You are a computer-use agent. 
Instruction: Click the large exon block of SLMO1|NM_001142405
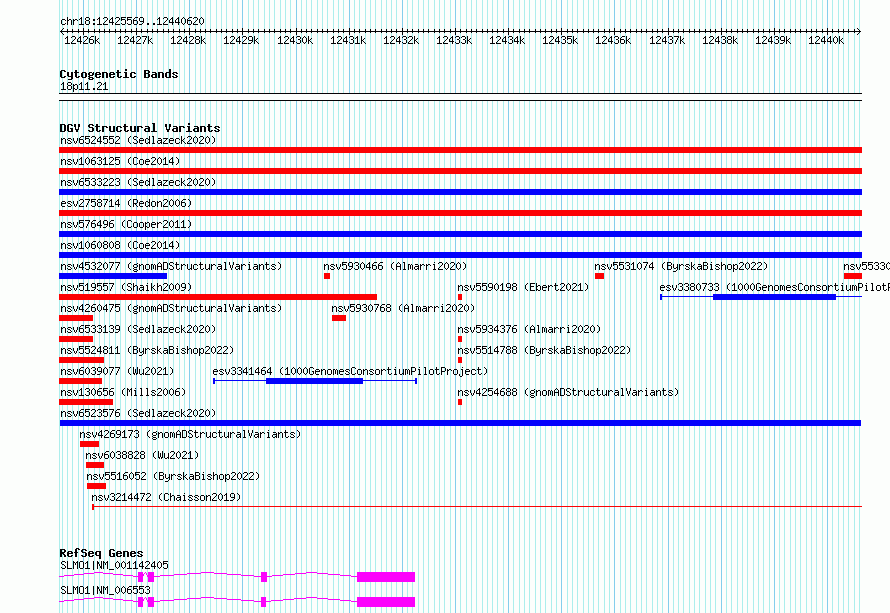tap(386, 577)
